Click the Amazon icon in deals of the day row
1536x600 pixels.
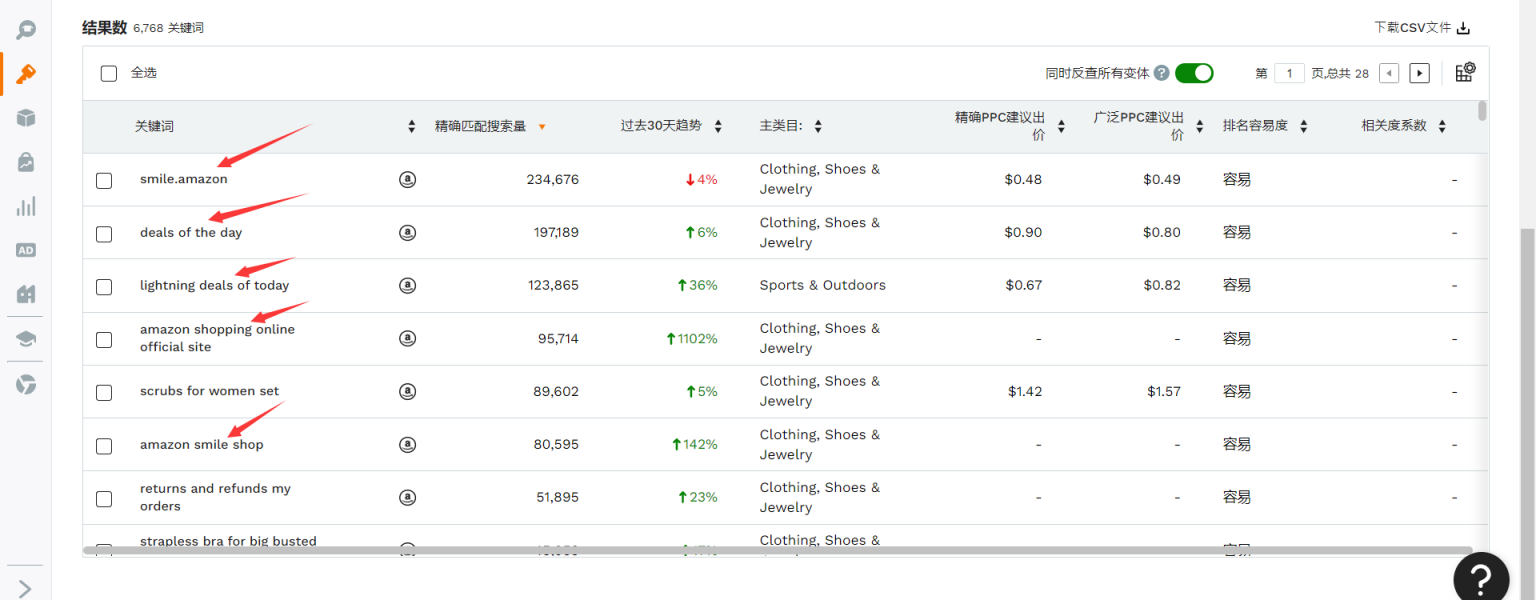[407, 232]
